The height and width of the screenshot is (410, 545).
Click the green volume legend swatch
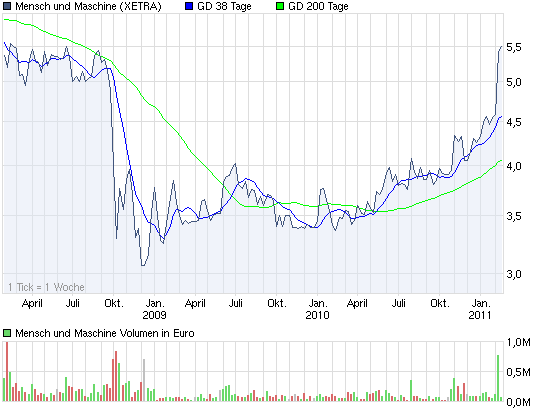(x=7, y=333)
